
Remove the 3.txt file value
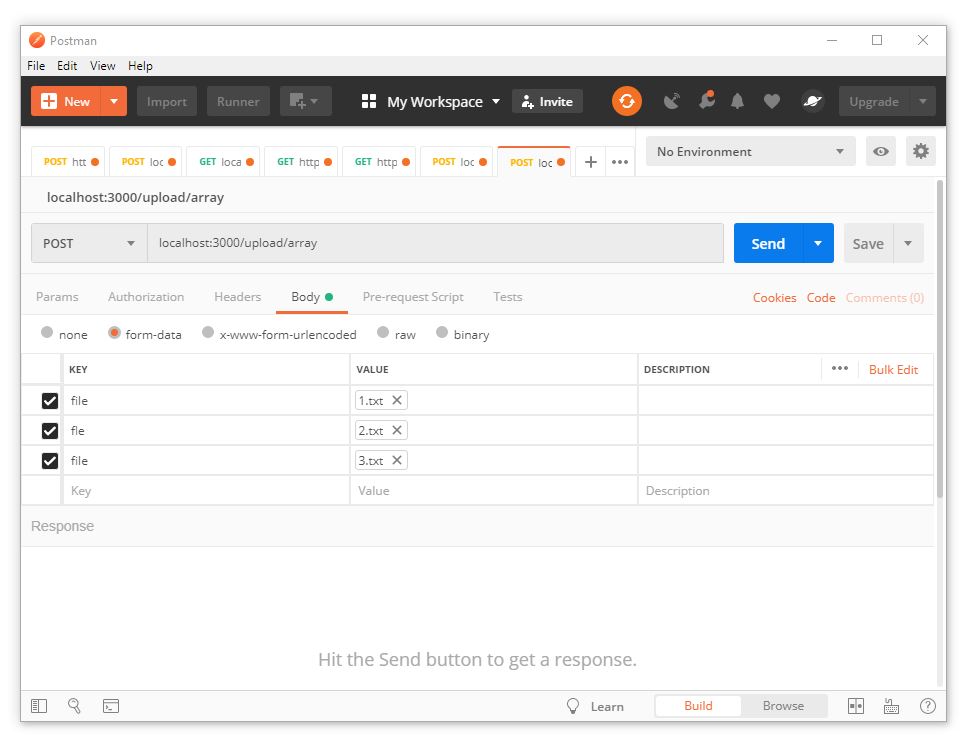pyautogui.click(x=397, y=460)
